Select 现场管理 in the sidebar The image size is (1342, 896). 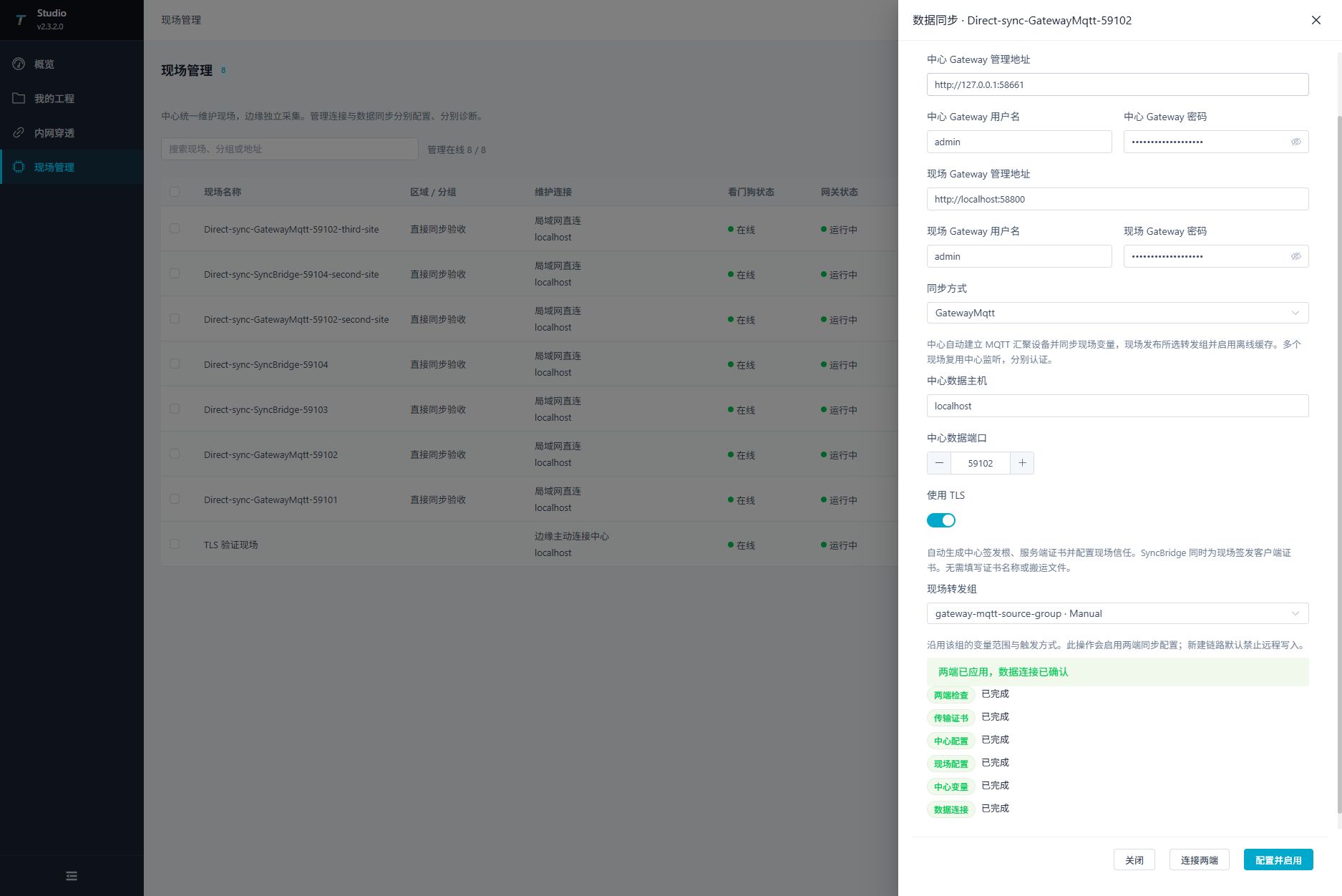(72, 167)
